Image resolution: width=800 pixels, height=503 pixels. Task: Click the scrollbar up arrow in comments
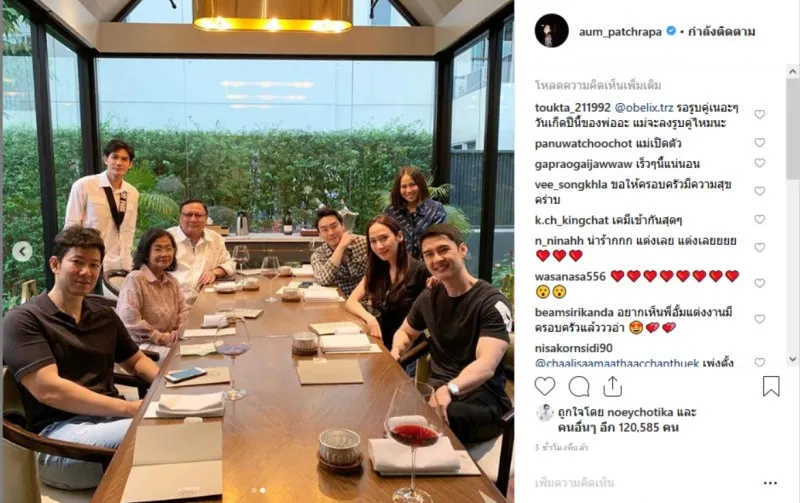(x=792, y=72)
